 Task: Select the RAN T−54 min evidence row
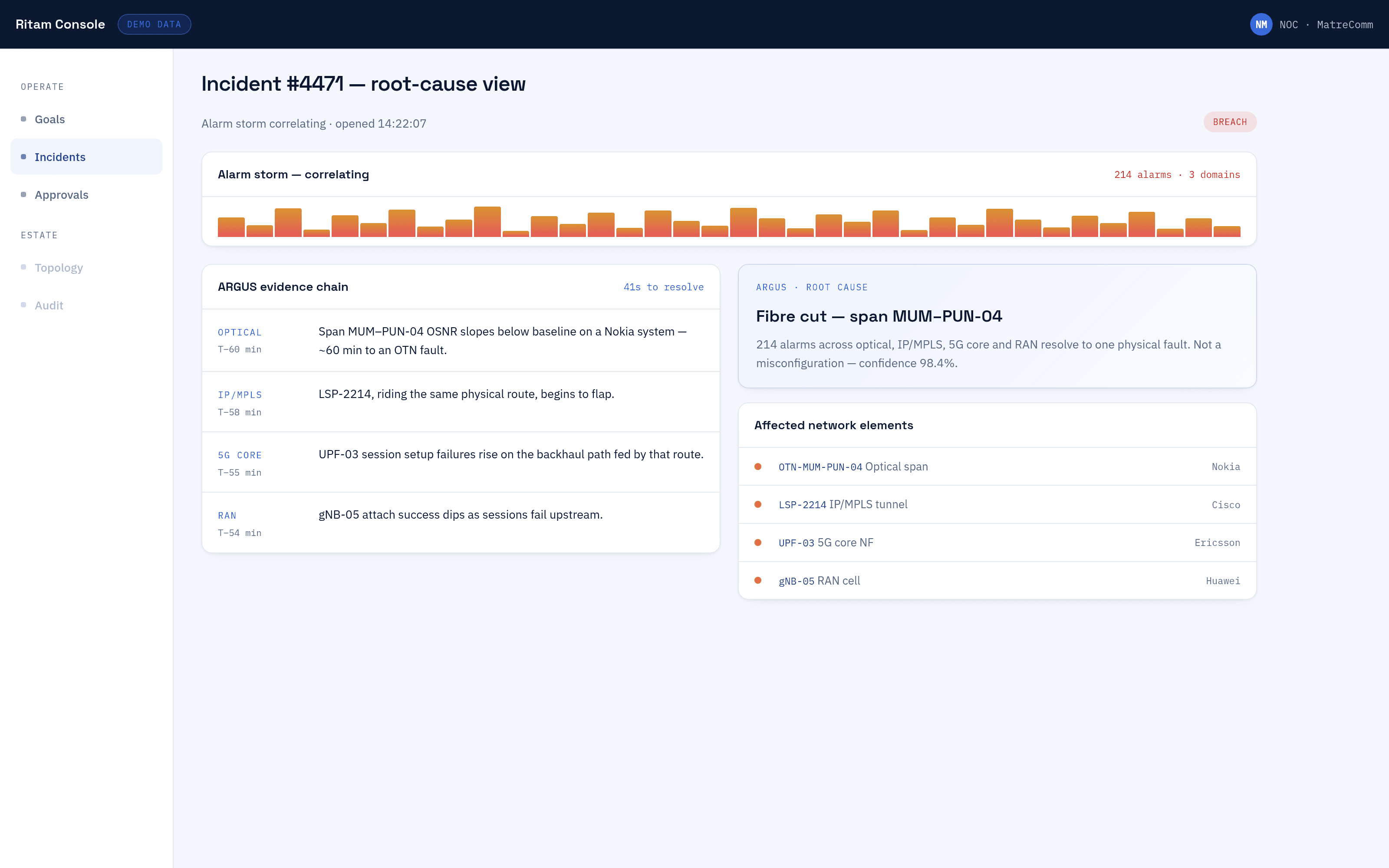pos(461,523)
